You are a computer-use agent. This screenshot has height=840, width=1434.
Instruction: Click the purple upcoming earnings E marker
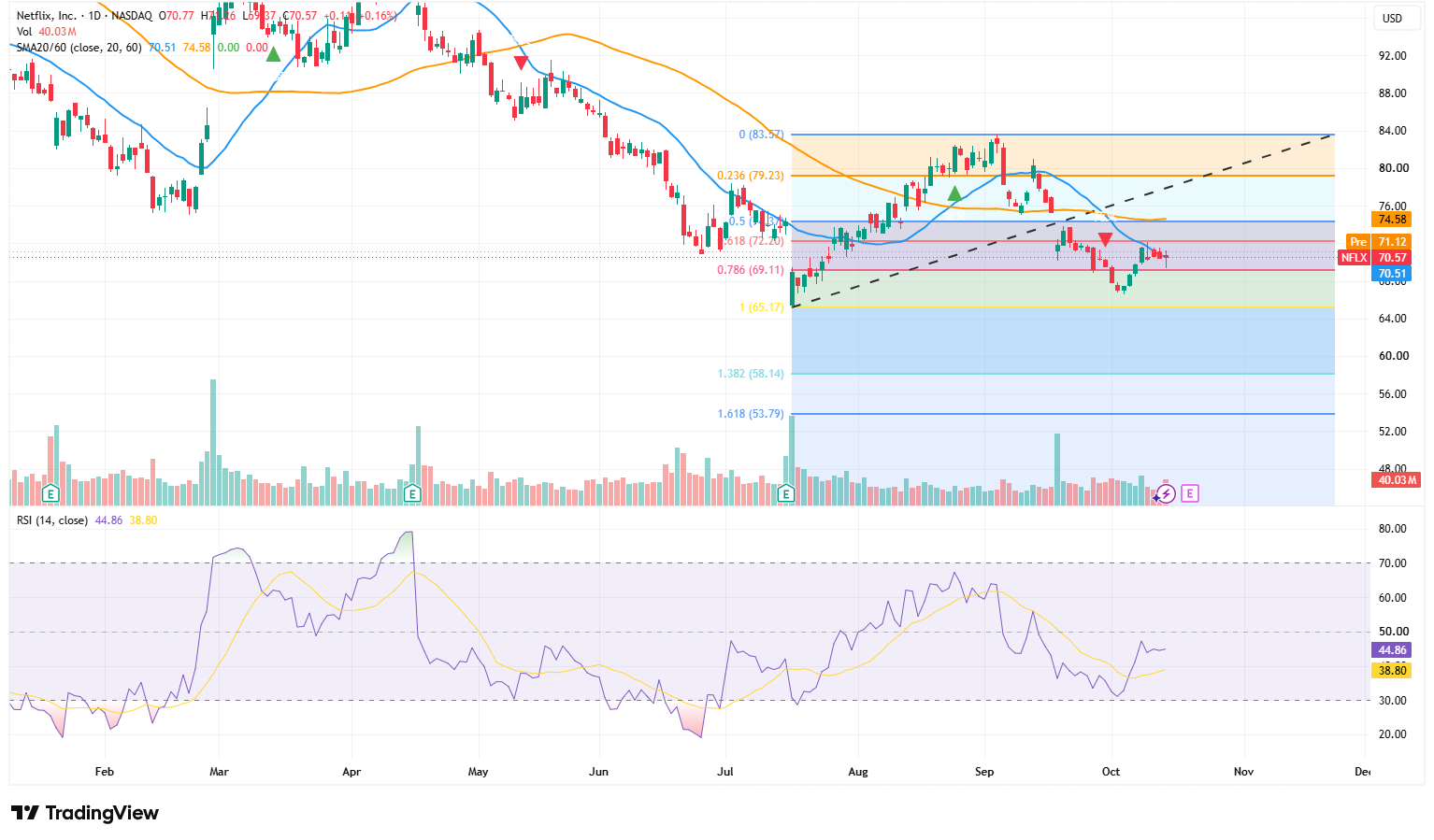pos(1190,493)
